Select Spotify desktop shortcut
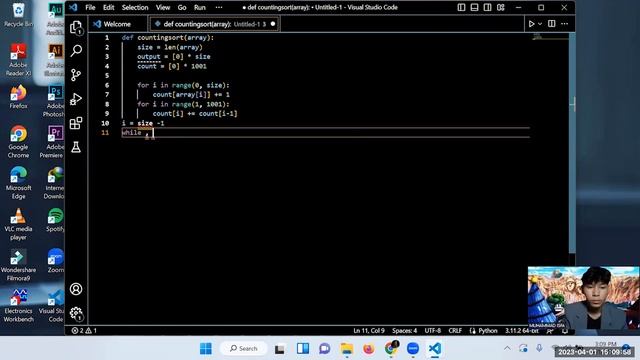This screenshot has height=360, width=640. (x=55, y=220)
